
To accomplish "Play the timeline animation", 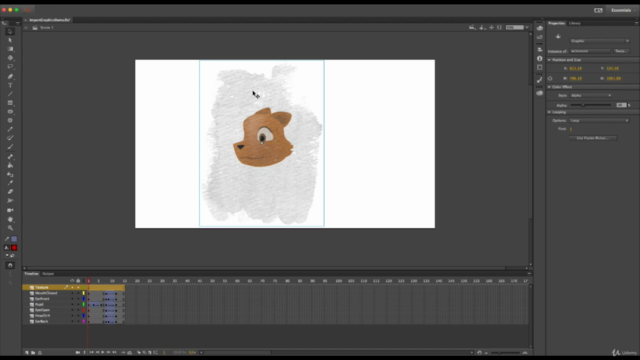I will tap(103, 352).
